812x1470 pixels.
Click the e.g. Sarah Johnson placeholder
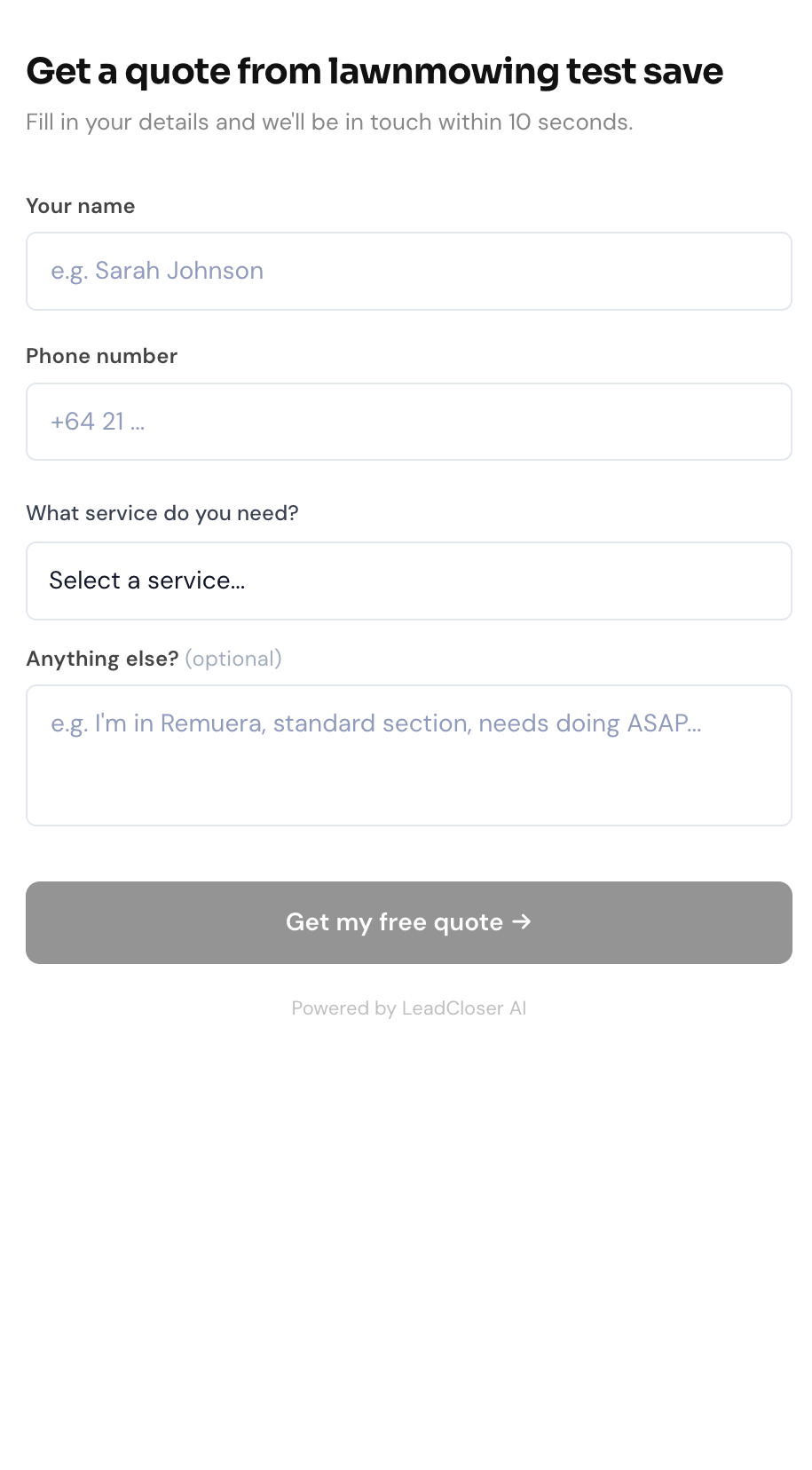157,271
